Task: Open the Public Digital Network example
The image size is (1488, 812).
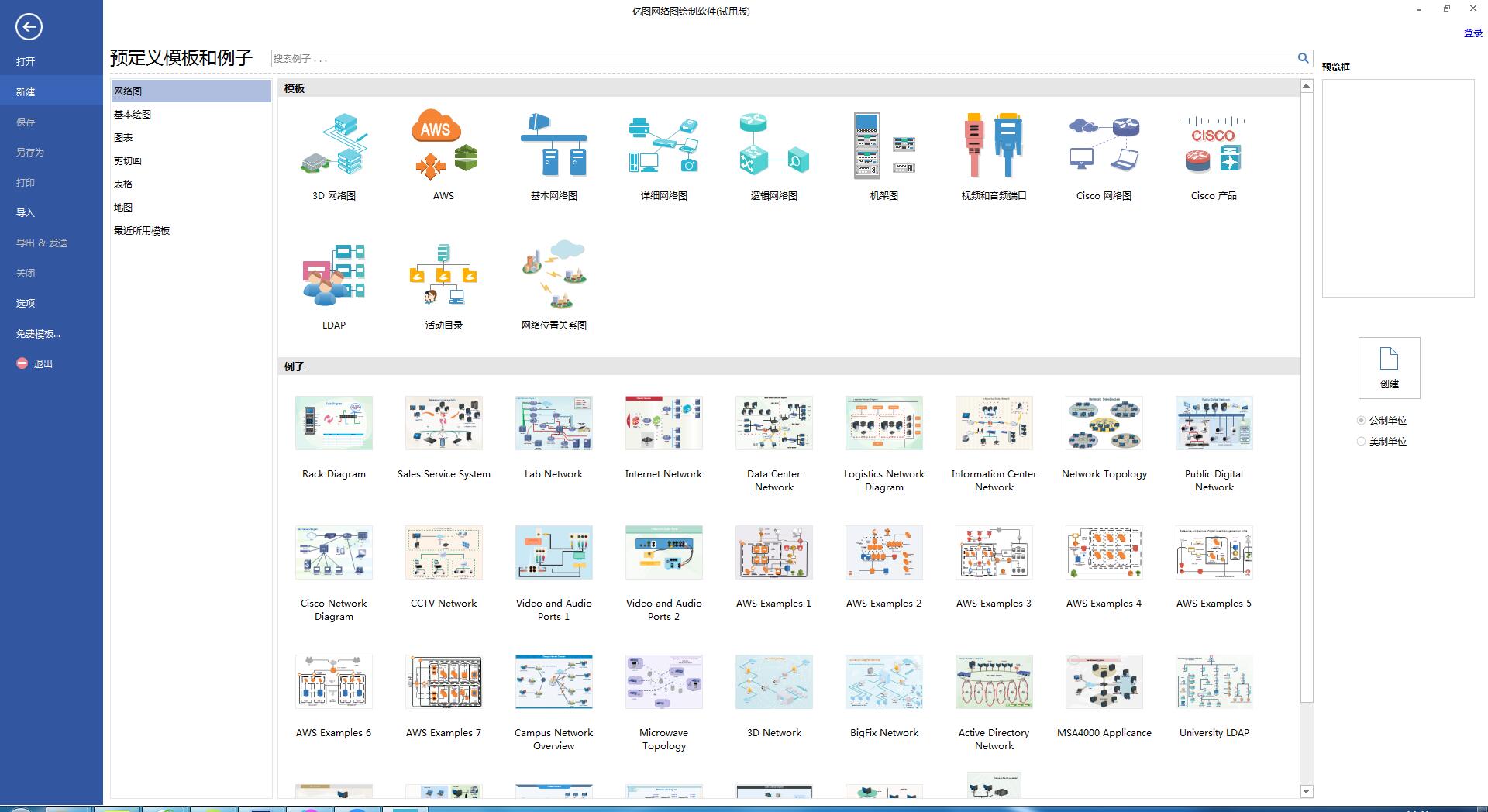Action: point(1214,423)
